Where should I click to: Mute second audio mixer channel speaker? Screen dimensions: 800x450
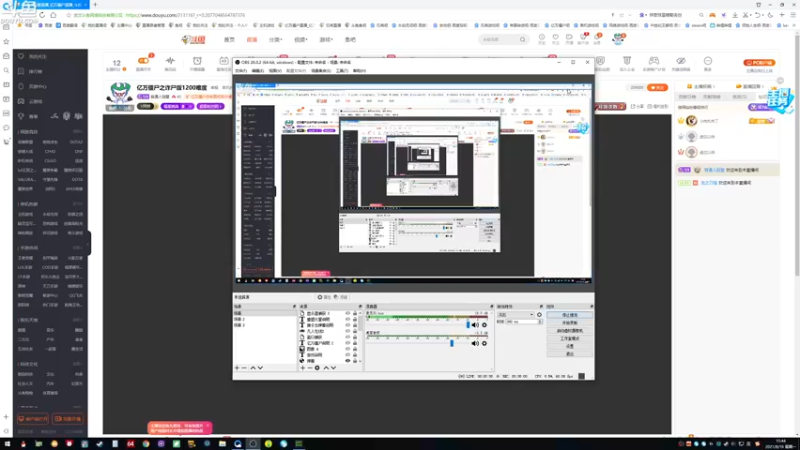475,344
